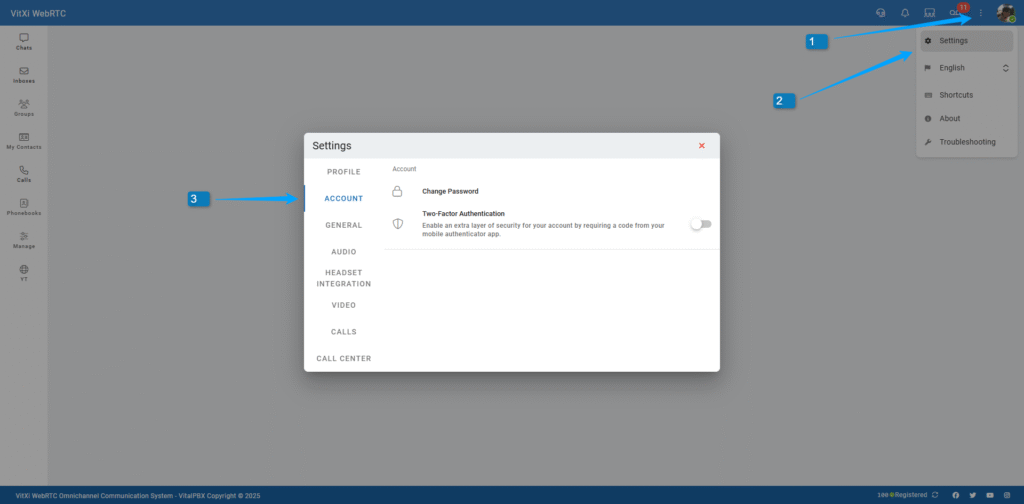Viewport: 1024px width, 504px height.
Task: Open the Inboxes sidebar section
Action: pos(24,74)
